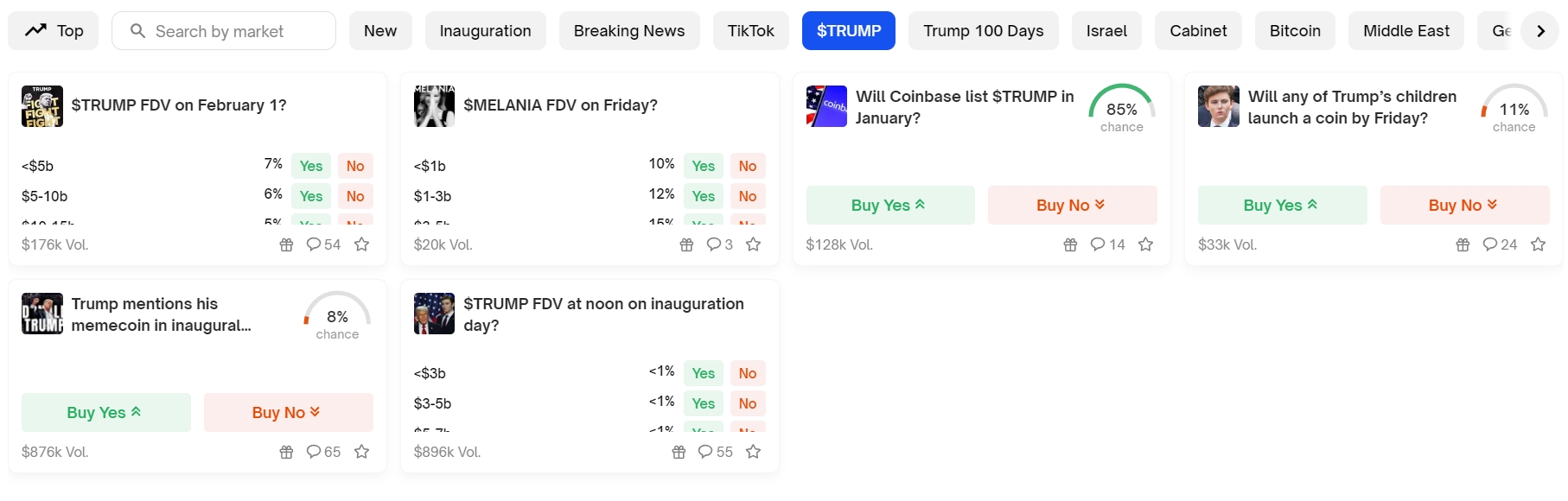Select the Trump 100 Days tab
The height and width of the screenshot is (501, 1568).
pos(983,31)
